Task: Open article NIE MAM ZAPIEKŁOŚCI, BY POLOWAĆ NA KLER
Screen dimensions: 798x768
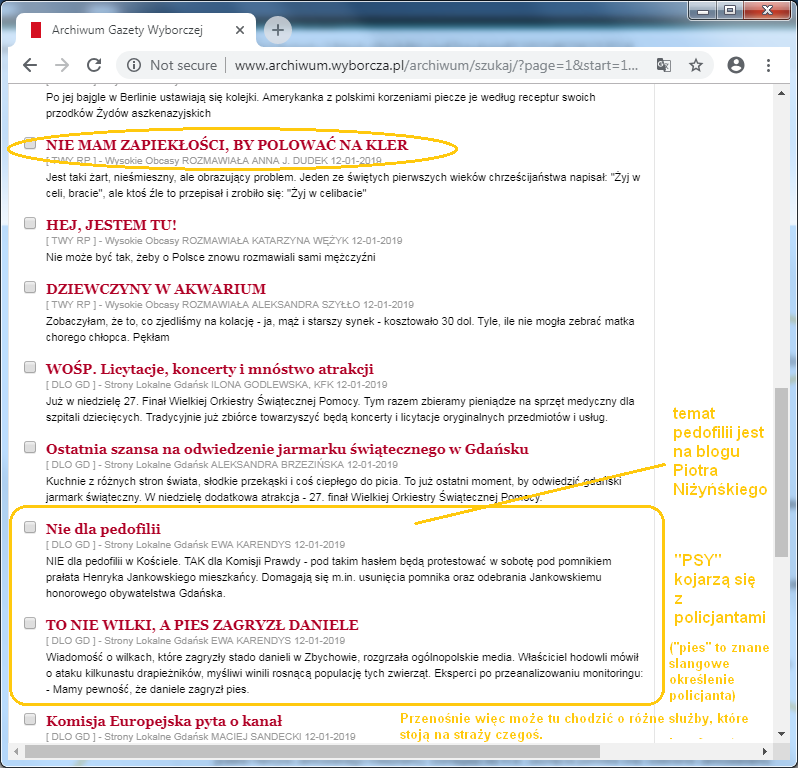Action: click(227, 145)
